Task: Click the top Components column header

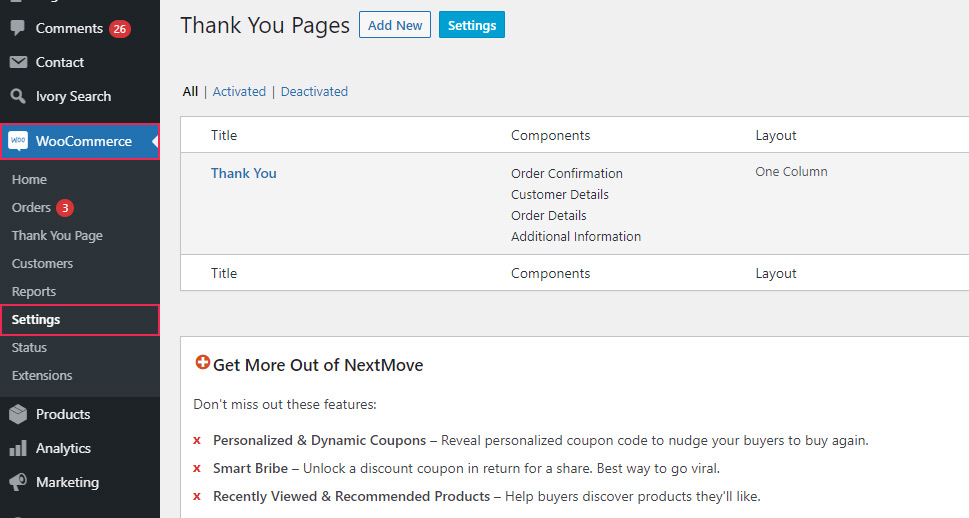Action: [x=550, y=135]
